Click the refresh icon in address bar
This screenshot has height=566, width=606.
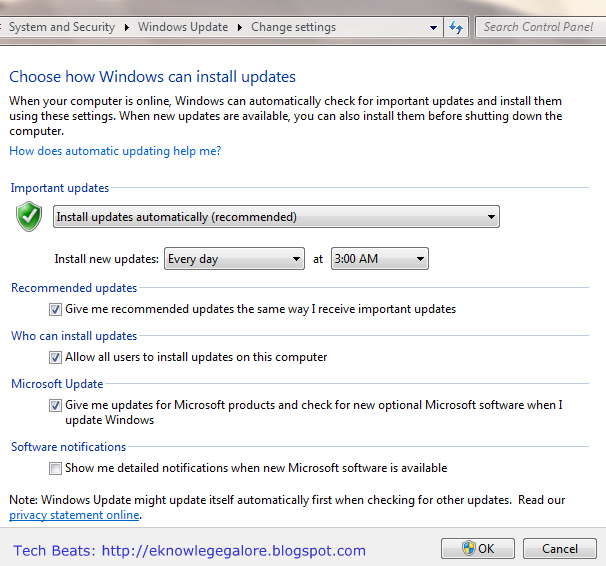click(456, 27)
